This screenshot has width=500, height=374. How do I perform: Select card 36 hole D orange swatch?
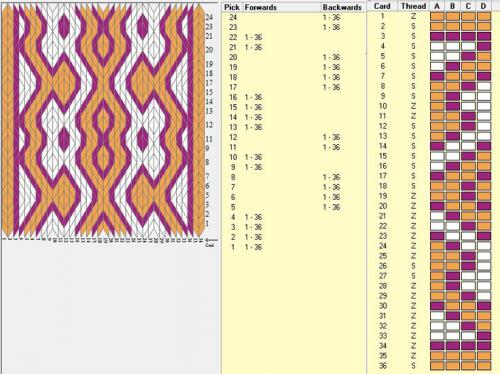484,366
